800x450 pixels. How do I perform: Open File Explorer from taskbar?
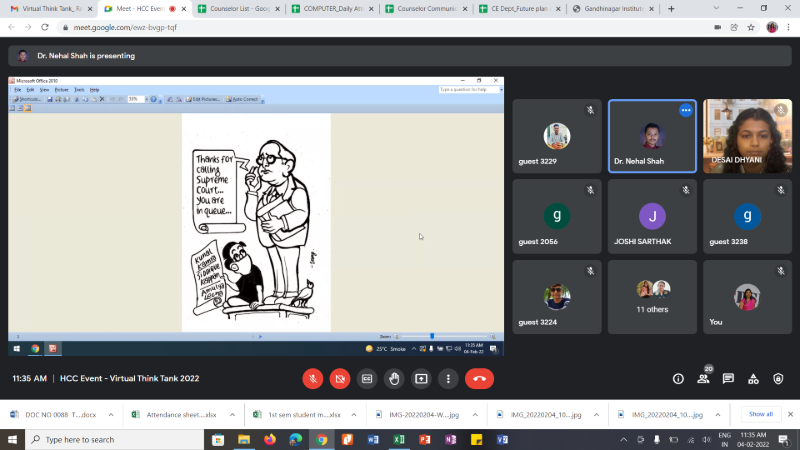click(244, 439)
